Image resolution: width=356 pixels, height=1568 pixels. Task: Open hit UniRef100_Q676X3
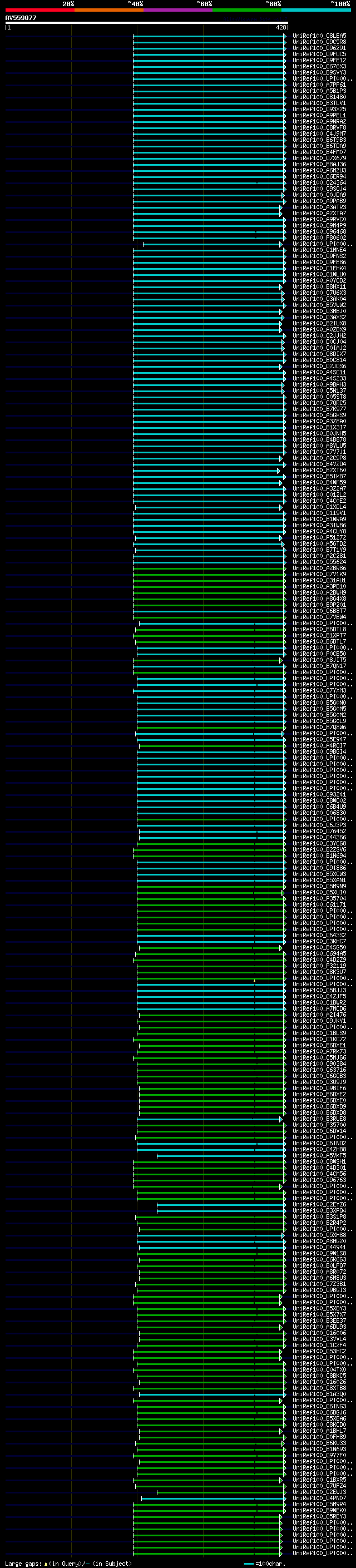pyautogui.click(x=319, y=66)
